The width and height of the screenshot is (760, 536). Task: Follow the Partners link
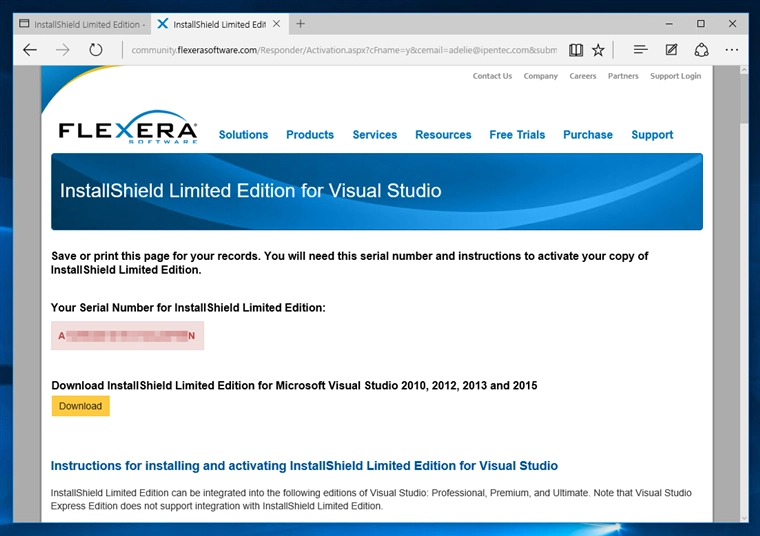[x=623, y=76]
